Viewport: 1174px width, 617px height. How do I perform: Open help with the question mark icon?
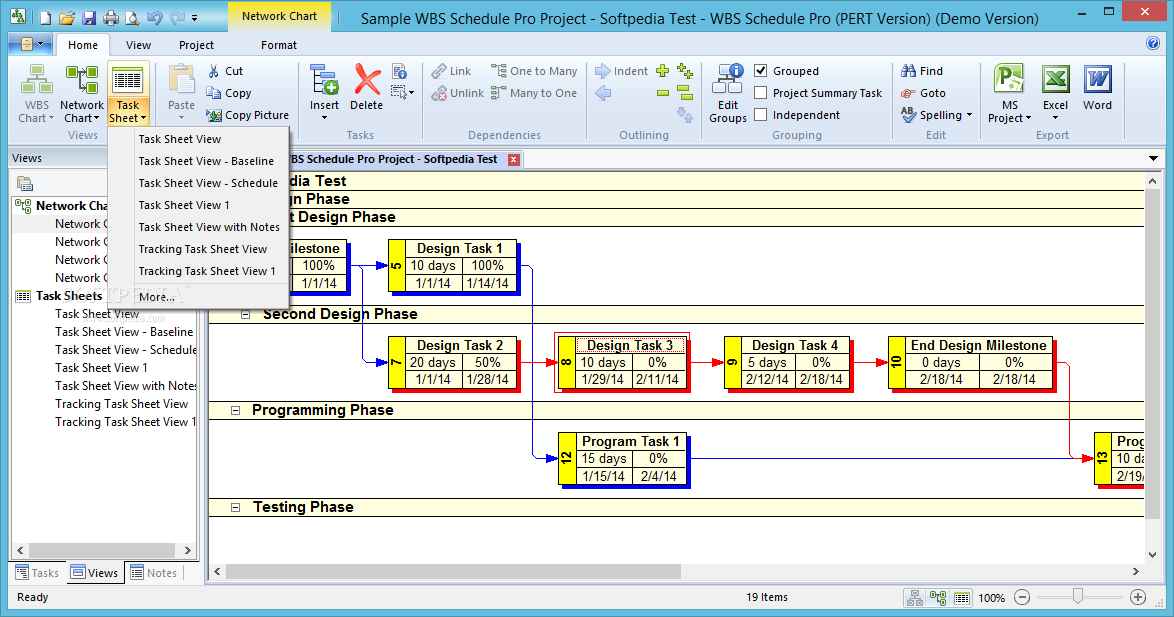click(1153, 43)
